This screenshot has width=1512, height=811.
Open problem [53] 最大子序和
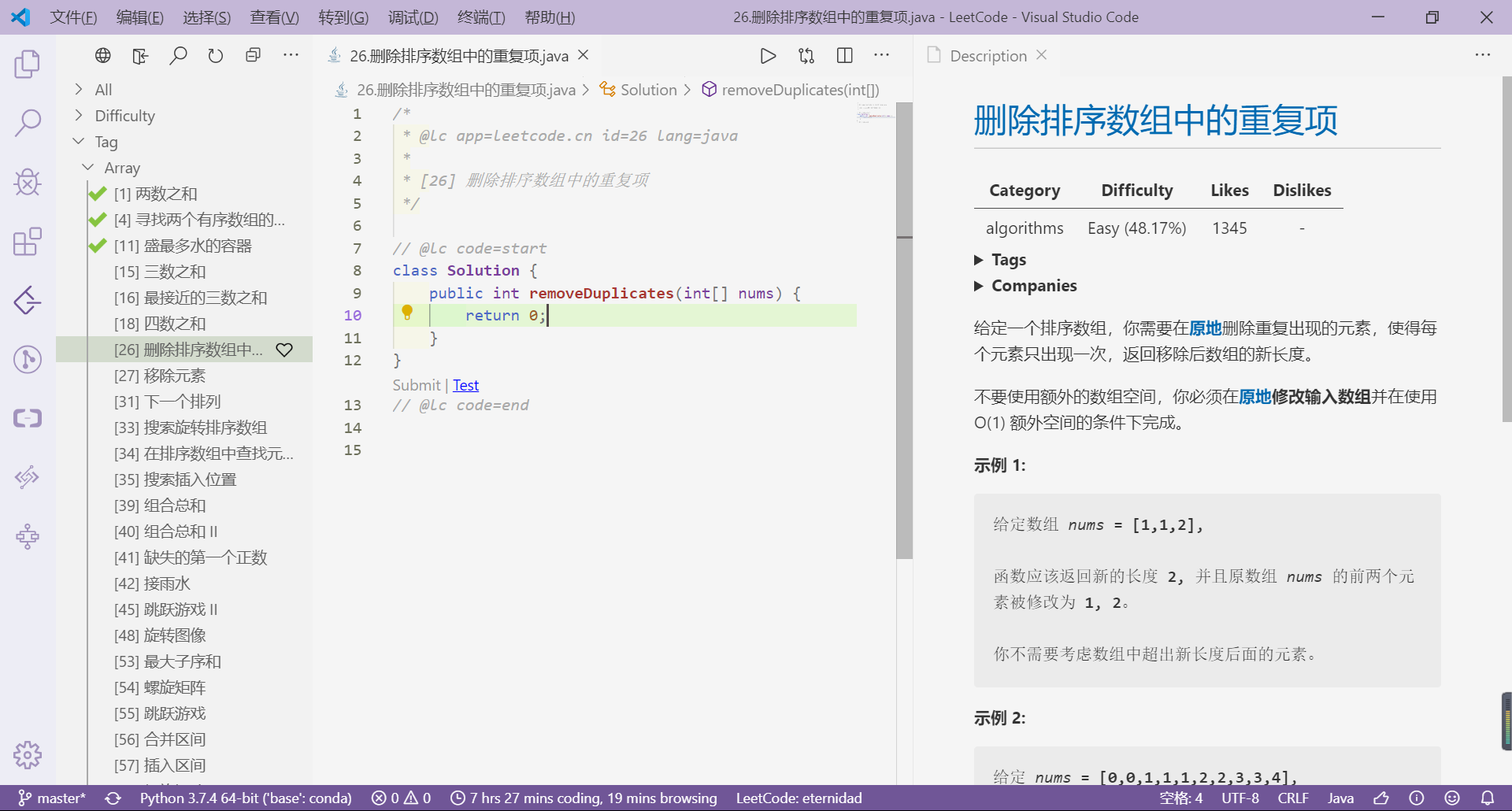tap(167, 661)
